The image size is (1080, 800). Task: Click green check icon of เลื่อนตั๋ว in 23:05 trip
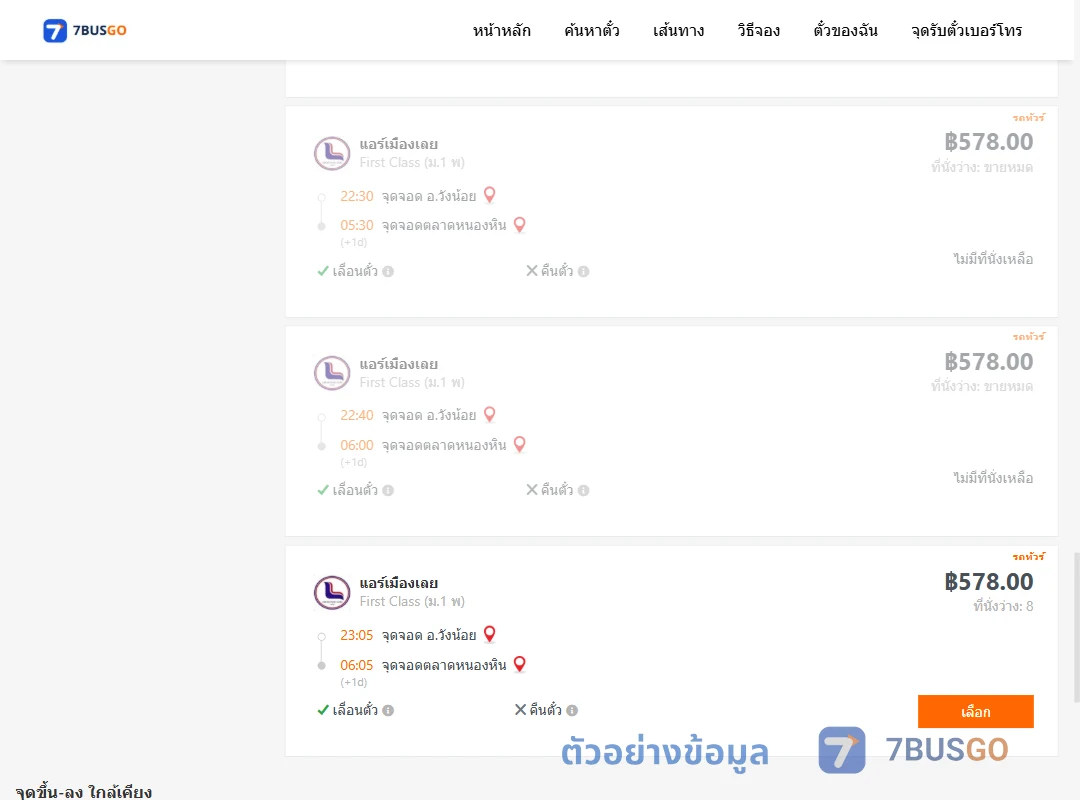(323, 710)
